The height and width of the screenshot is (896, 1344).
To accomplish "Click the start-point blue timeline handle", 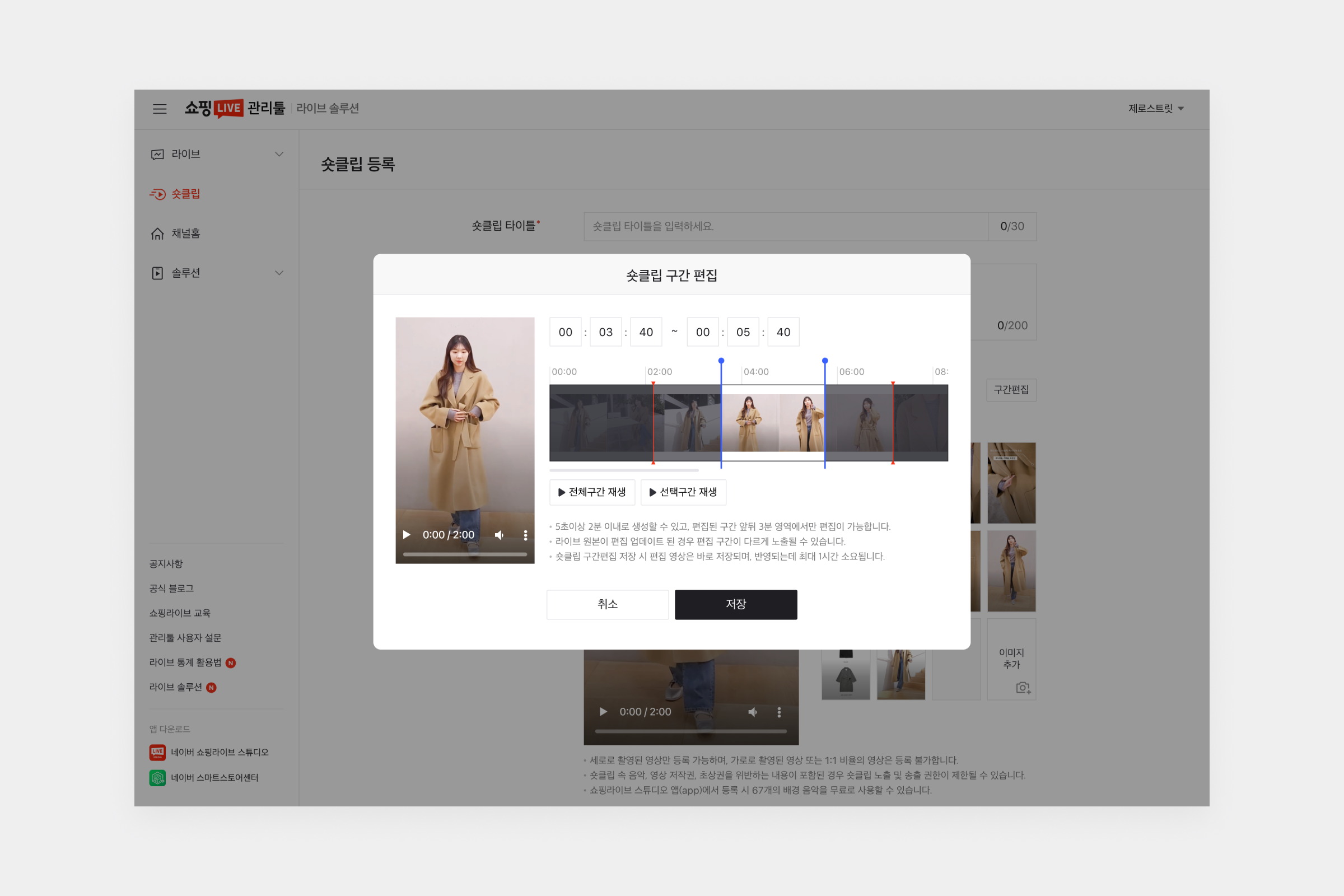I will 721,361.
